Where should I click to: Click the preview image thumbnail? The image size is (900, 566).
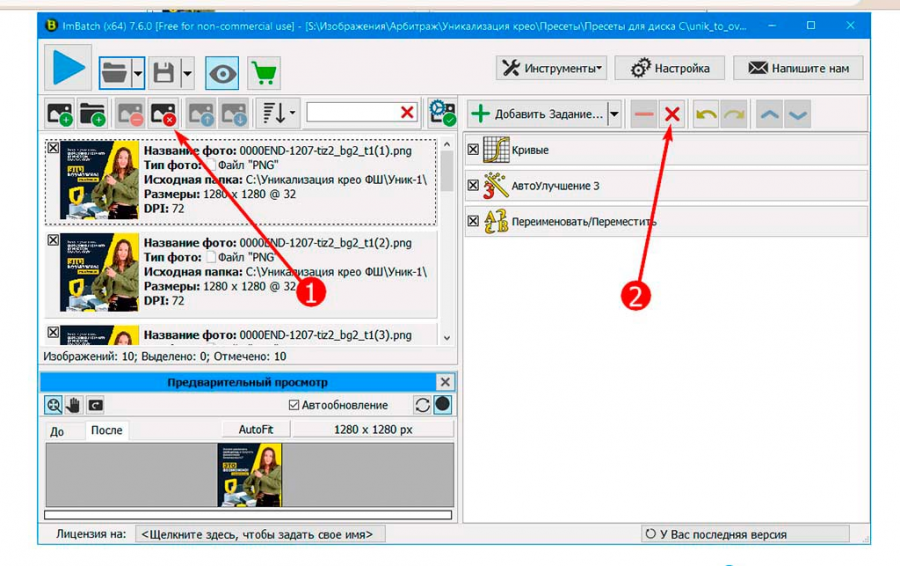(x=250, y=475)
